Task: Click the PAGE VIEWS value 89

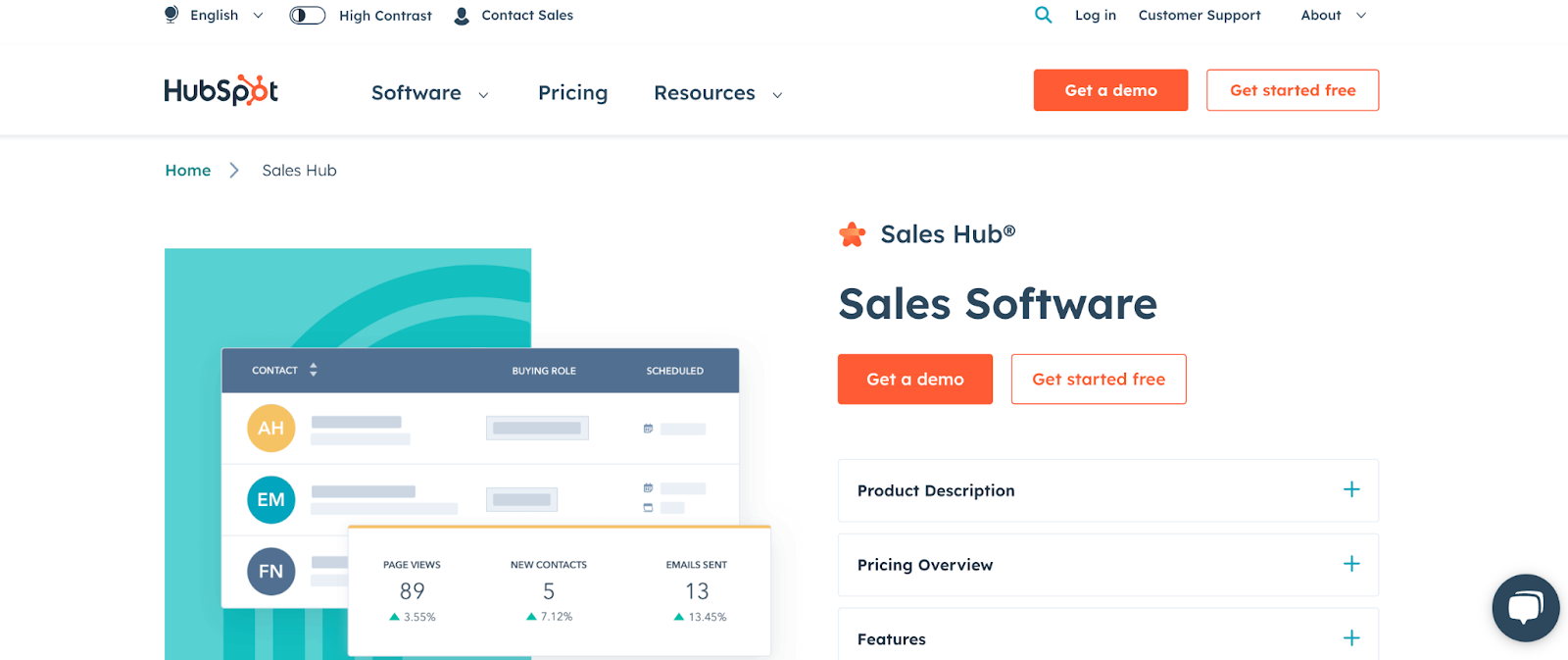Action: click(x=413, y=591)
